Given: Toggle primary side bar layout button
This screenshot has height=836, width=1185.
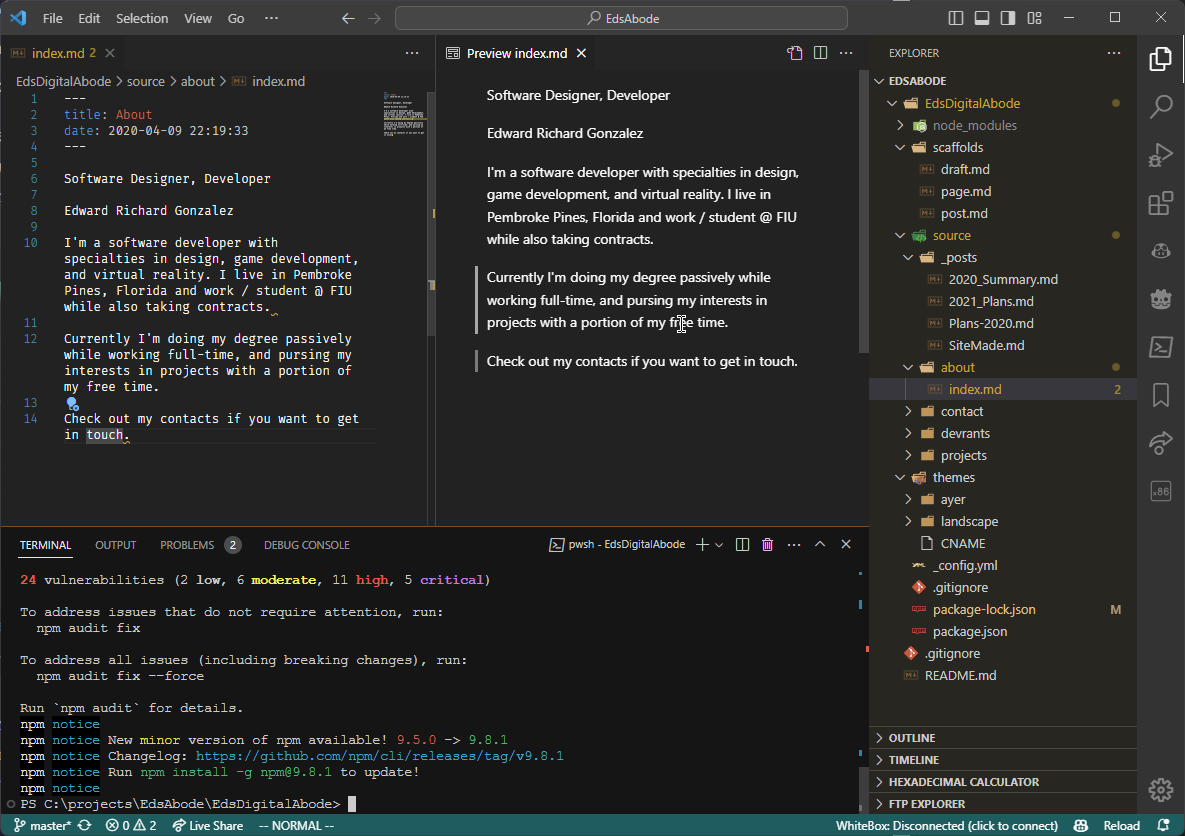Looking at the screenshot, I should point(956,18).
